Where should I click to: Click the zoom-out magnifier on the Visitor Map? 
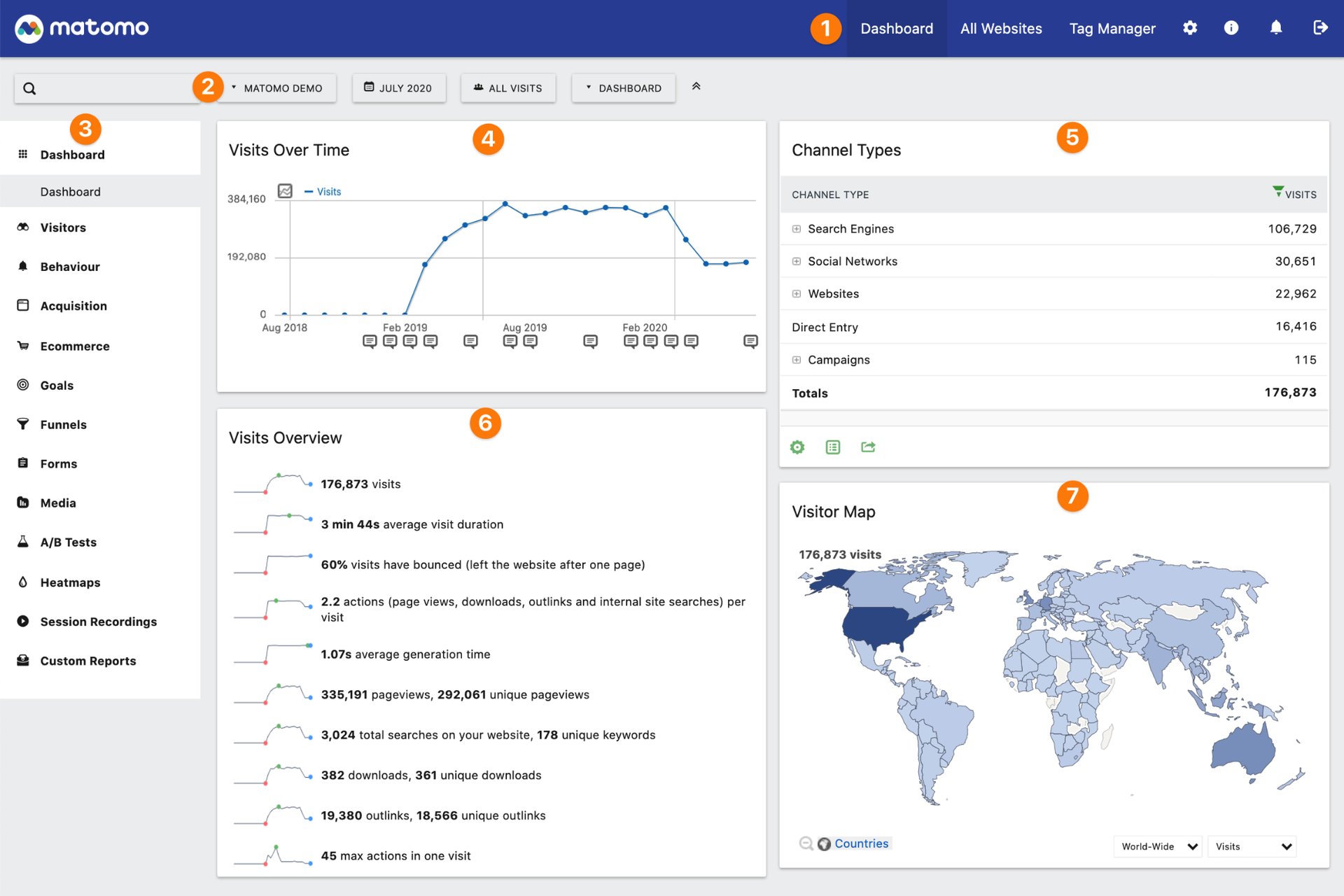(806, 843)
